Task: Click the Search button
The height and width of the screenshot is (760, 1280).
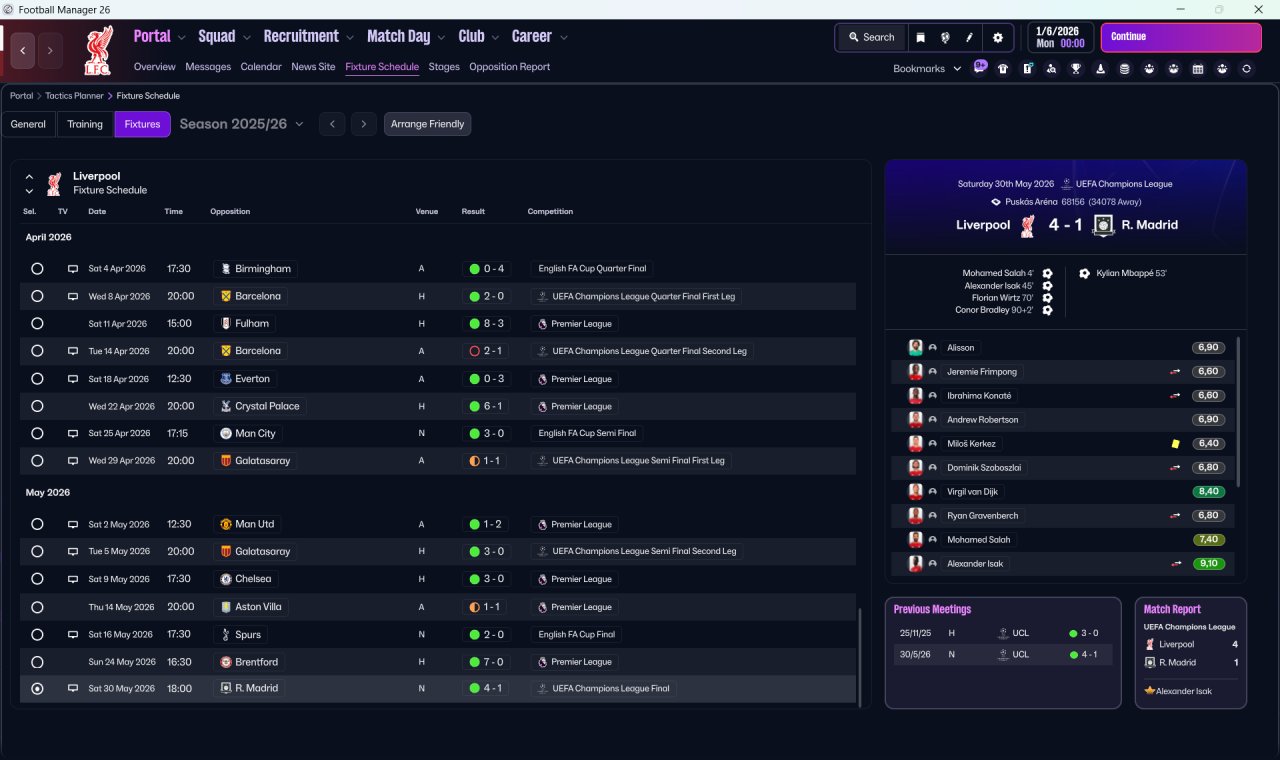Action: pyautogui.click(x=871, y=38)
